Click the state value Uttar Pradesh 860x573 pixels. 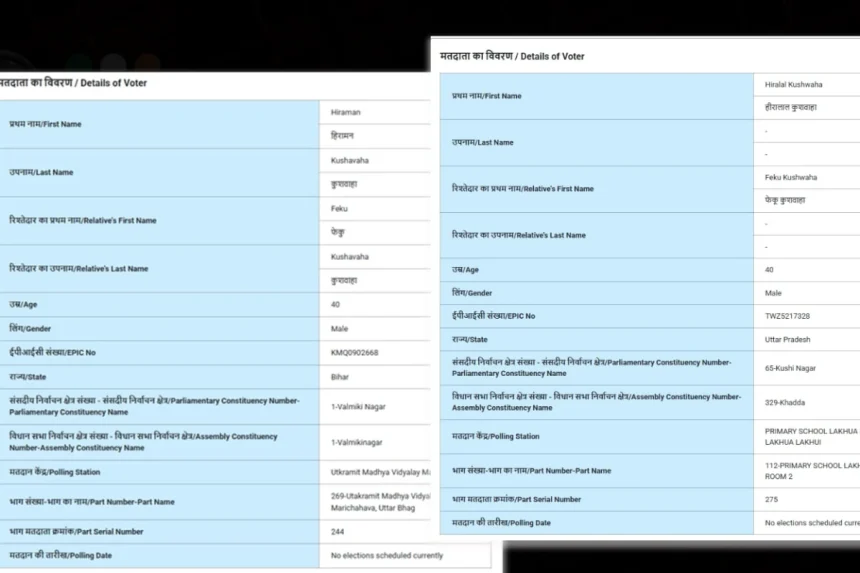pyautogui.click(x=787, y=339)
